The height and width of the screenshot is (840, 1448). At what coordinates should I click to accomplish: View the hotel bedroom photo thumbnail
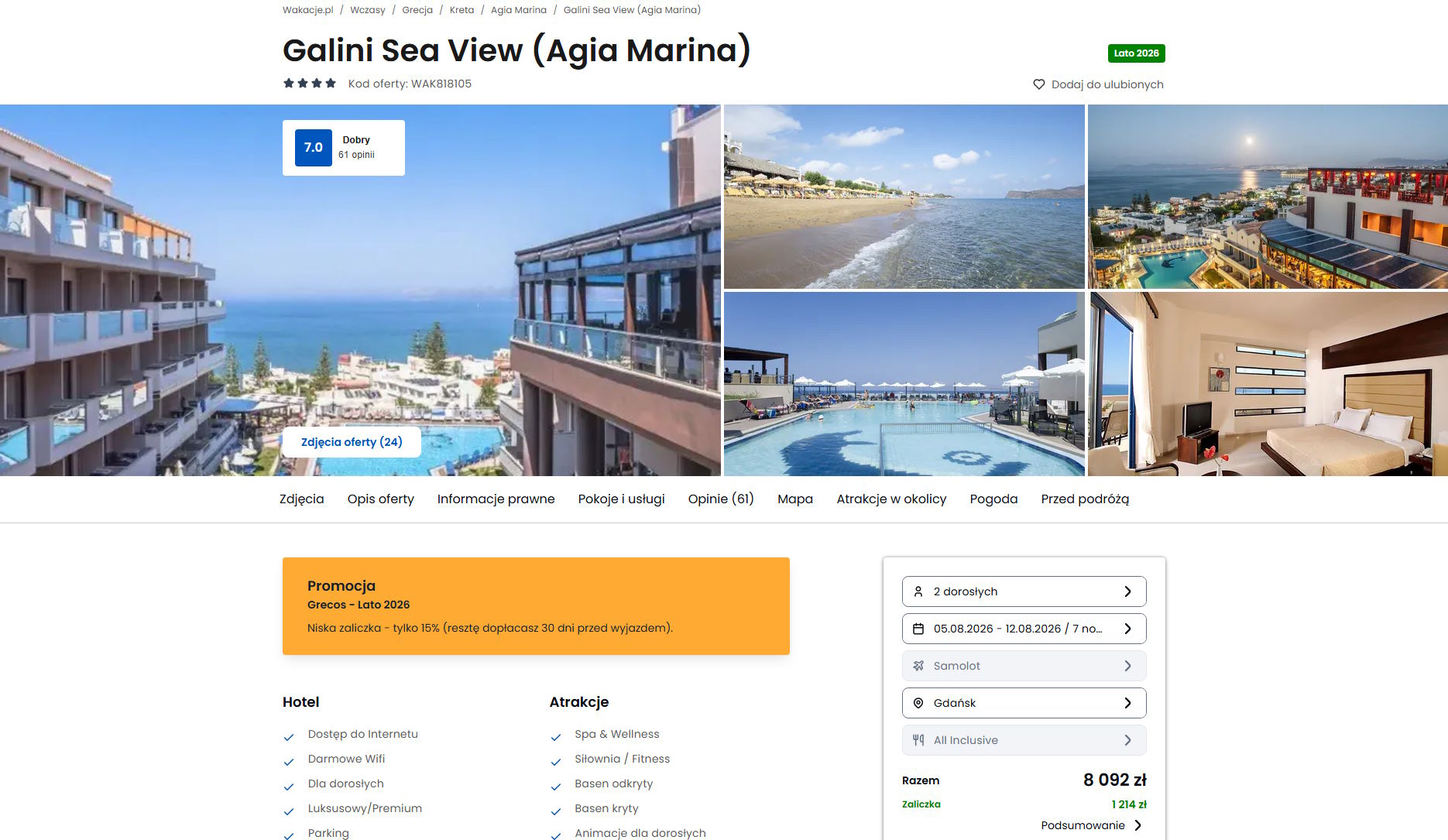coord(1268,384)
